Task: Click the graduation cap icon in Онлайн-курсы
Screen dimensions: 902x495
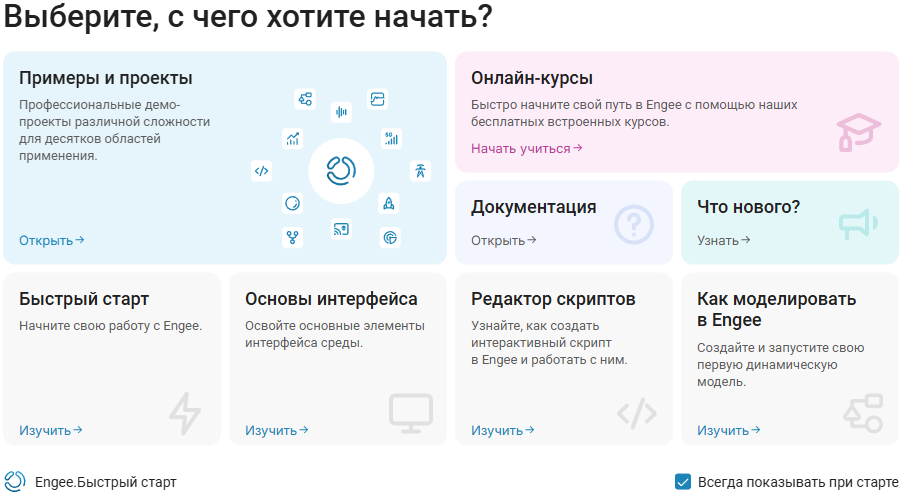Action: [x=858, y=132]
